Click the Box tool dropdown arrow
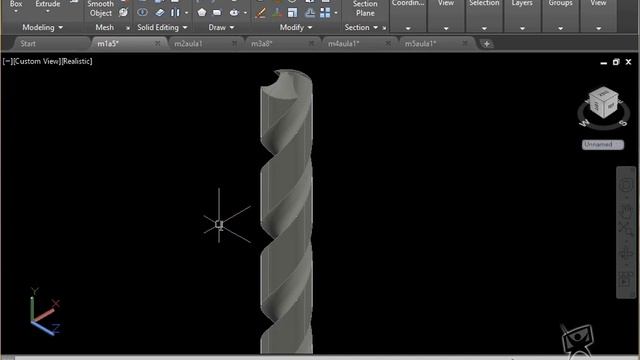The width and height of the screenshot is (640, 360). coord(16,12)
